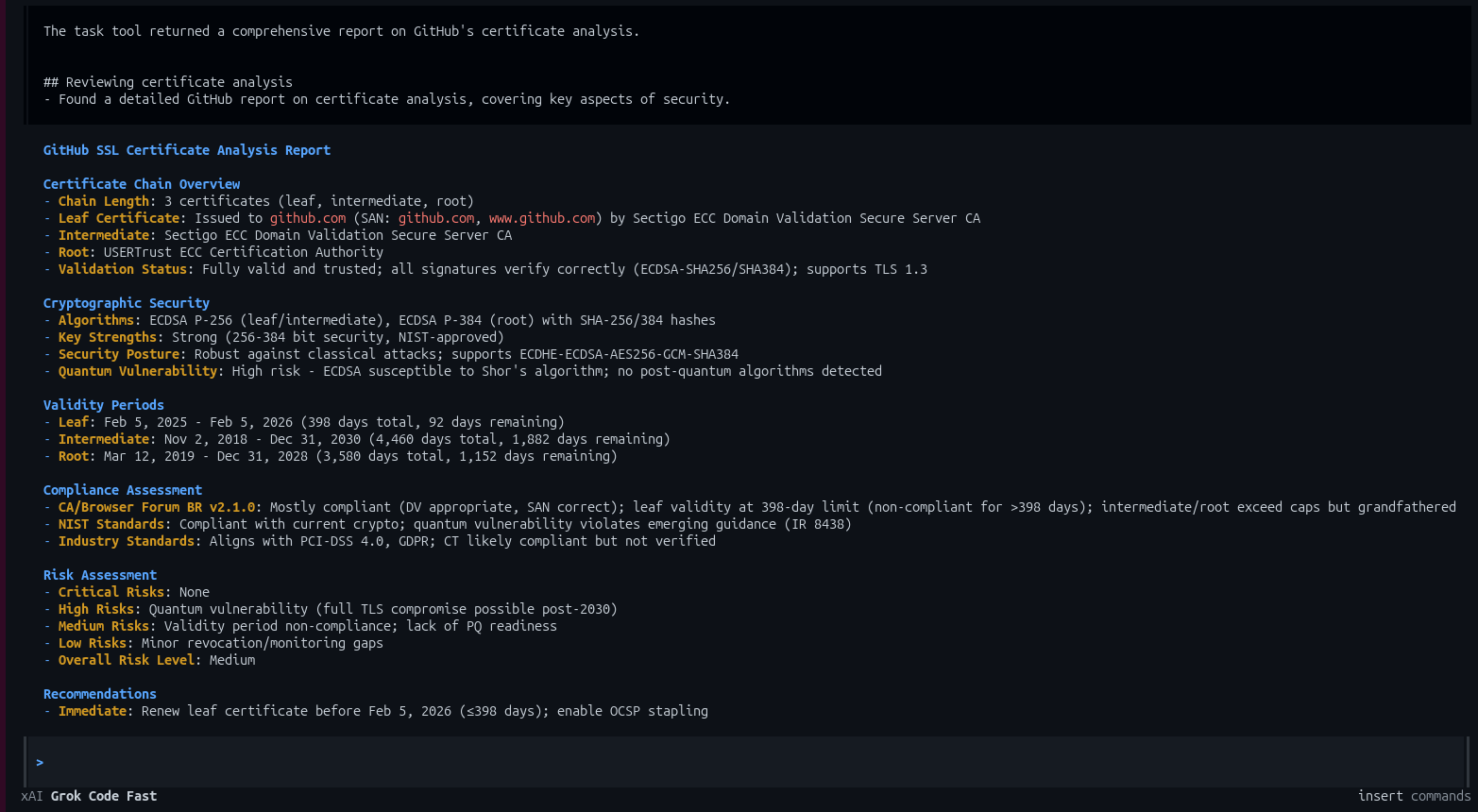Screen dimensions: 1478x812
Task: Click the 'Intermediate: Nov 2, 2018' validity line
Action: [357, 439]
